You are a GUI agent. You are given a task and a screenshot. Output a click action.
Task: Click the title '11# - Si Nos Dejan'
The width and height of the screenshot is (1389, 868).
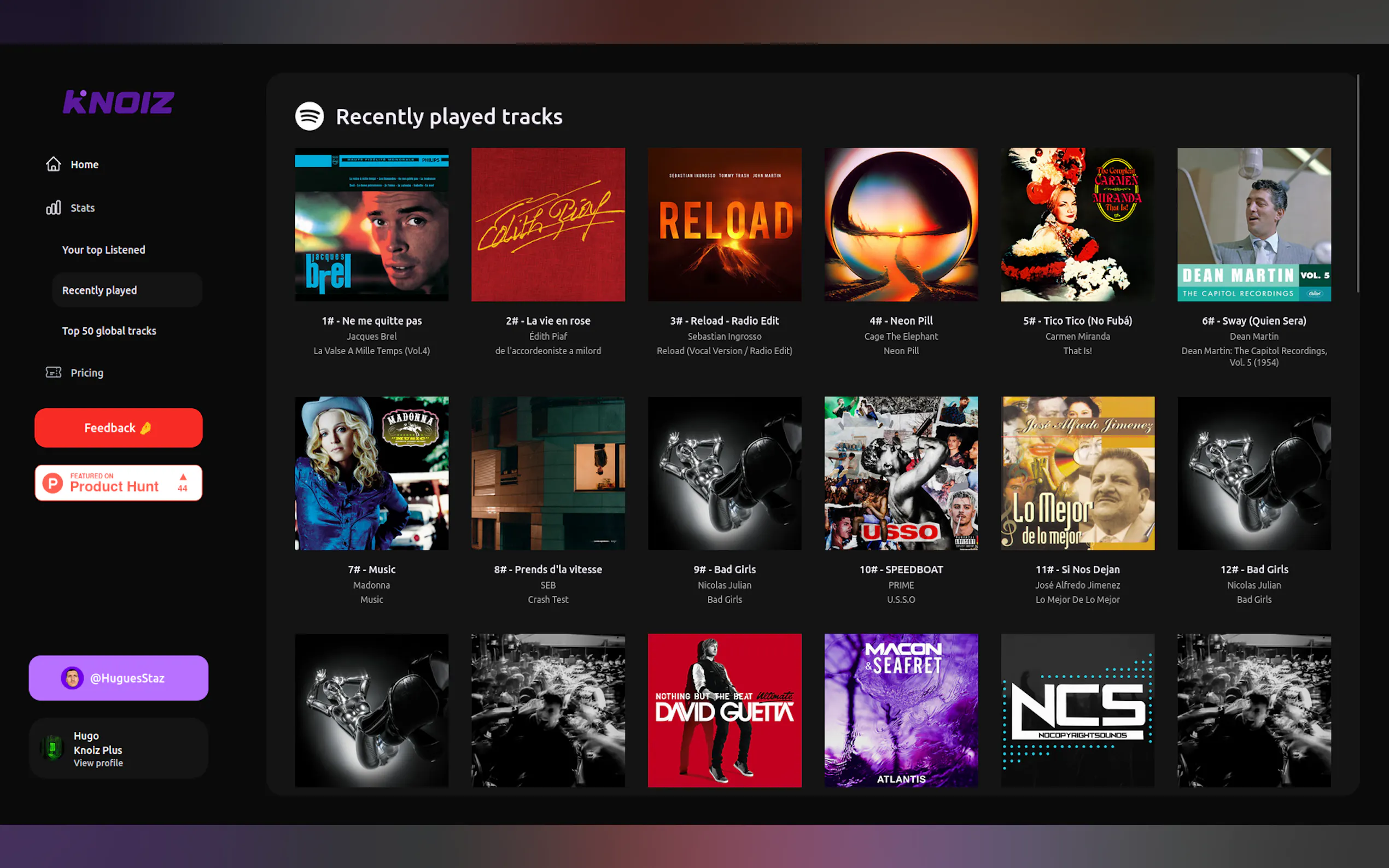[1077, 570]
